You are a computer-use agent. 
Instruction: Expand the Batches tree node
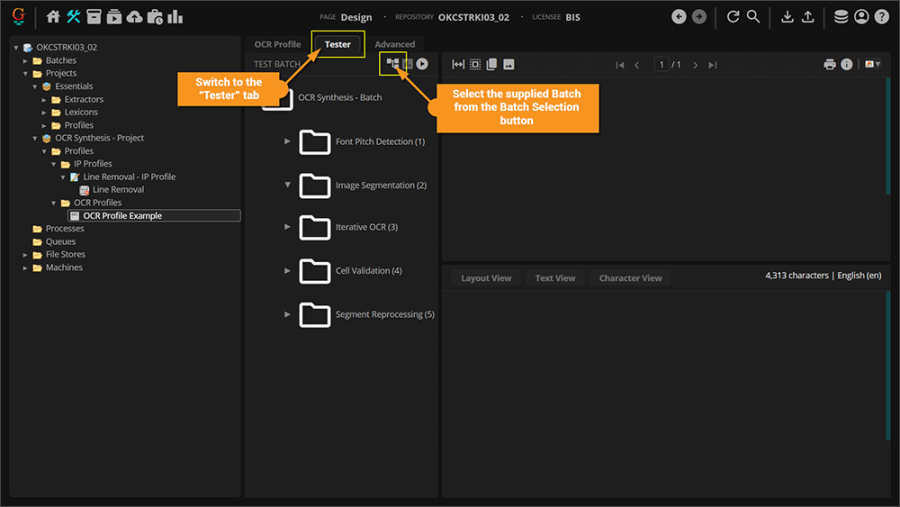click(x=25, y=60)
